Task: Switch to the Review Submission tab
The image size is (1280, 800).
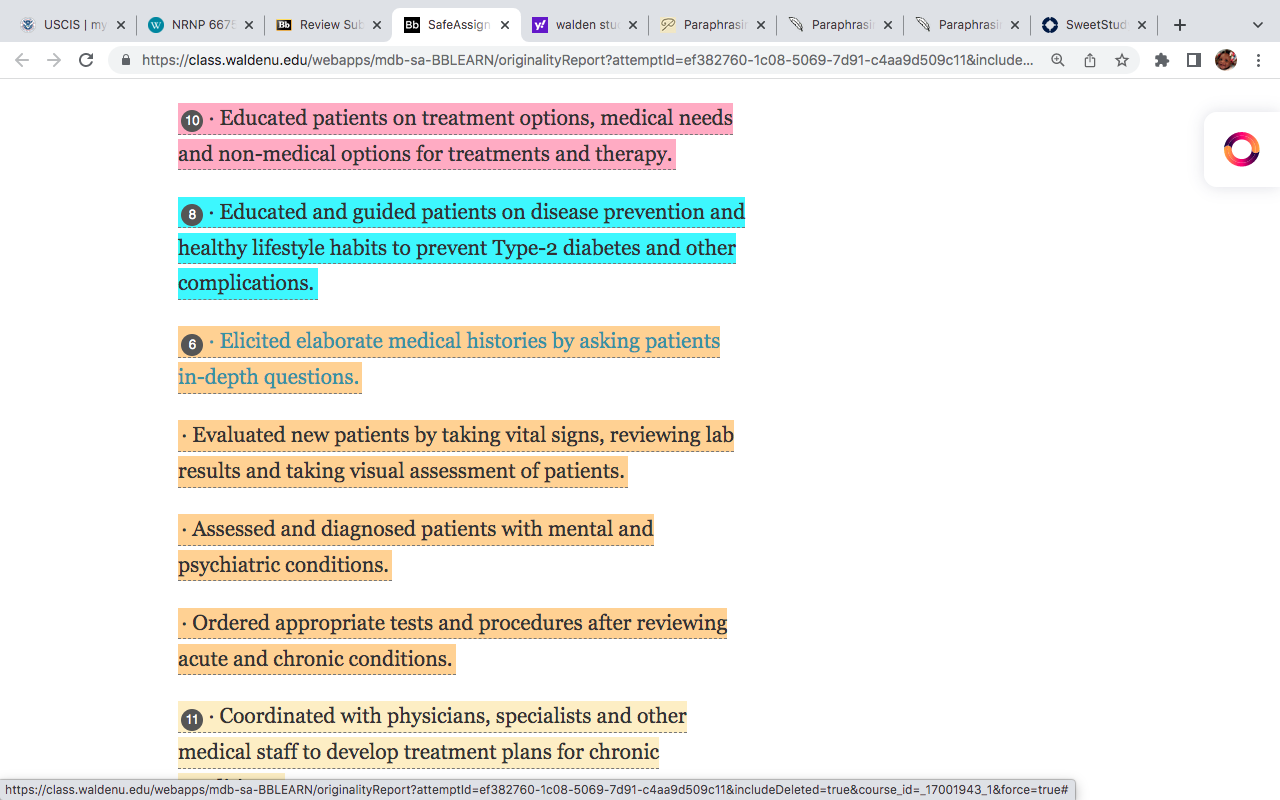Action: (x=328, y=25)
